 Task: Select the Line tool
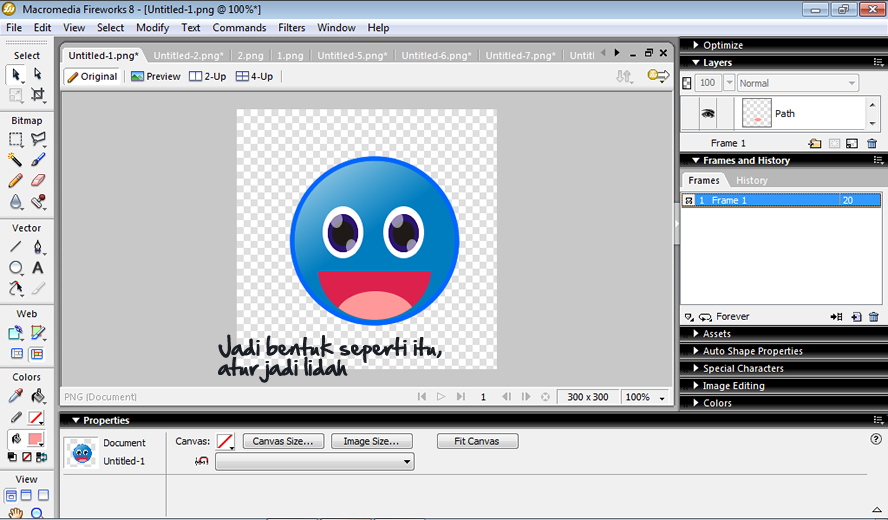point(16,246)
